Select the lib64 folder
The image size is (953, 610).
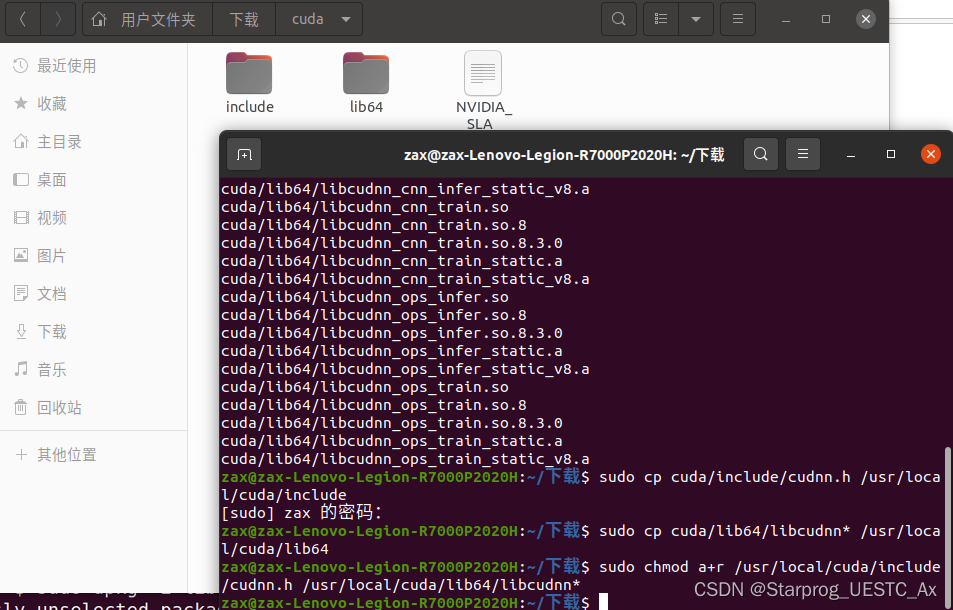point(366,83)
